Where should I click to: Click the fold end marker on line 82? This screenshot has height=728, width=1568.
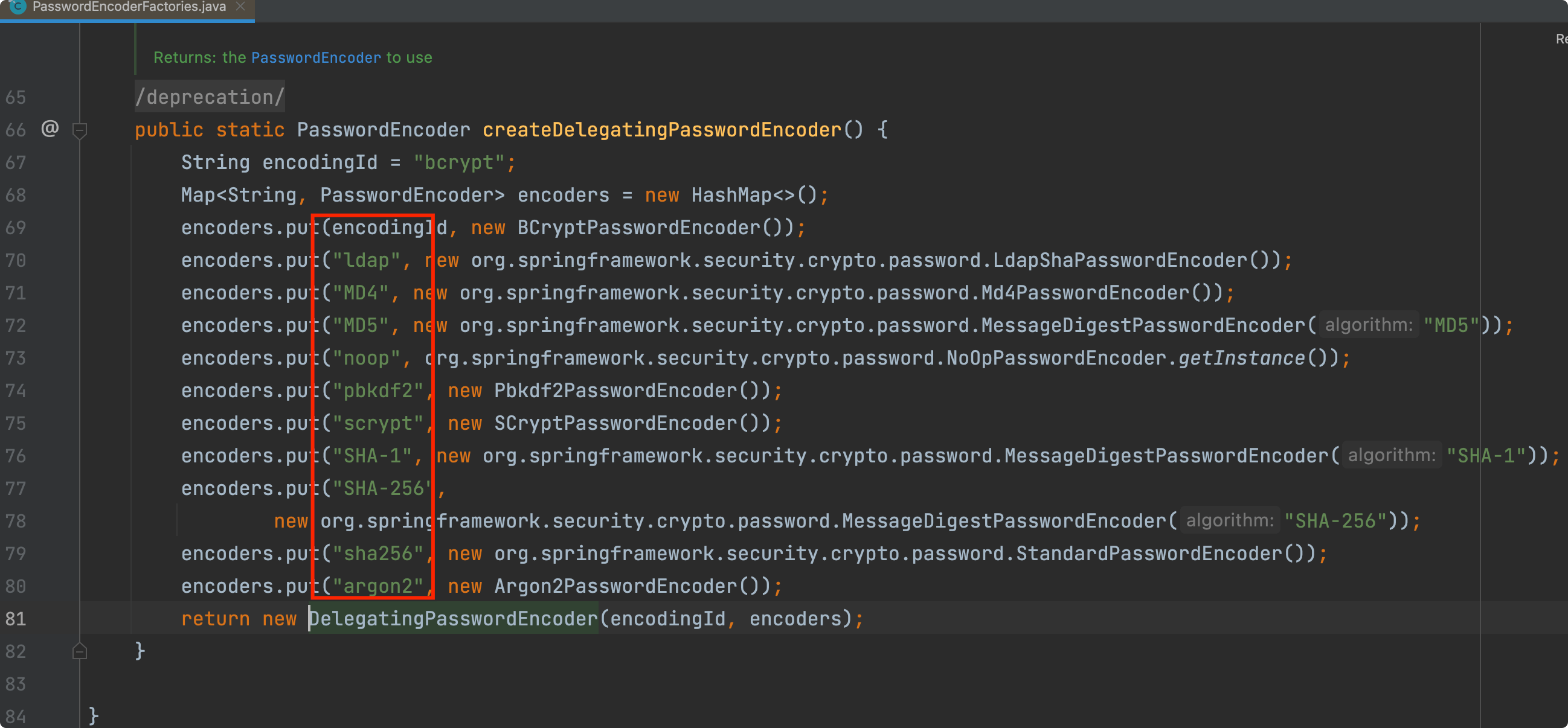point(80,651)
